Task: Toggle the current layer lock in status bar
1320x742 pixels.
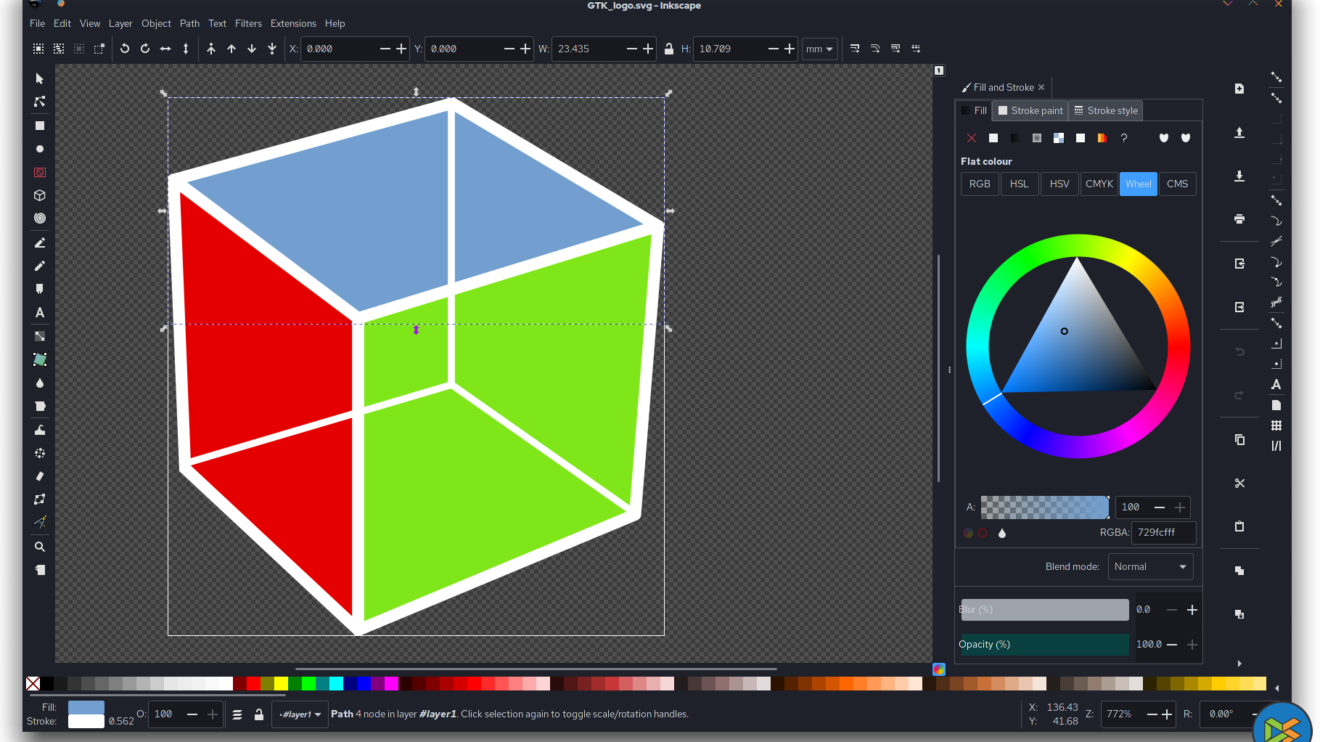Action: [259, 715]
